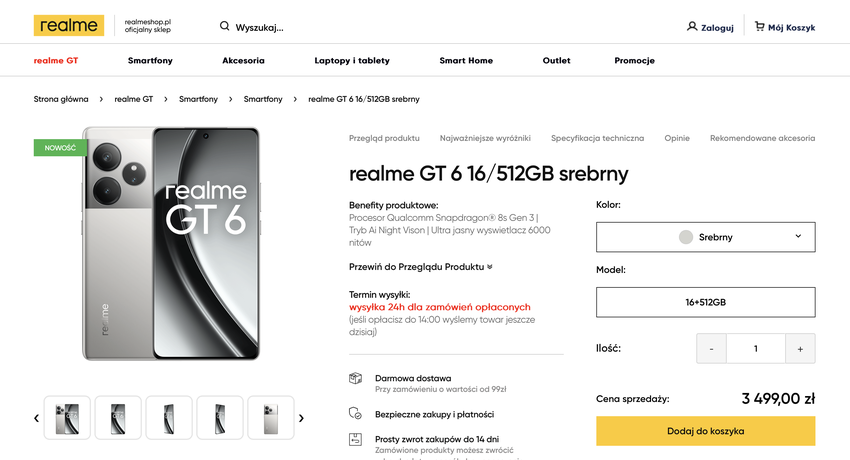Go to the Outlet menu
Screen dimensions: 850x460
tap(556, 61)
